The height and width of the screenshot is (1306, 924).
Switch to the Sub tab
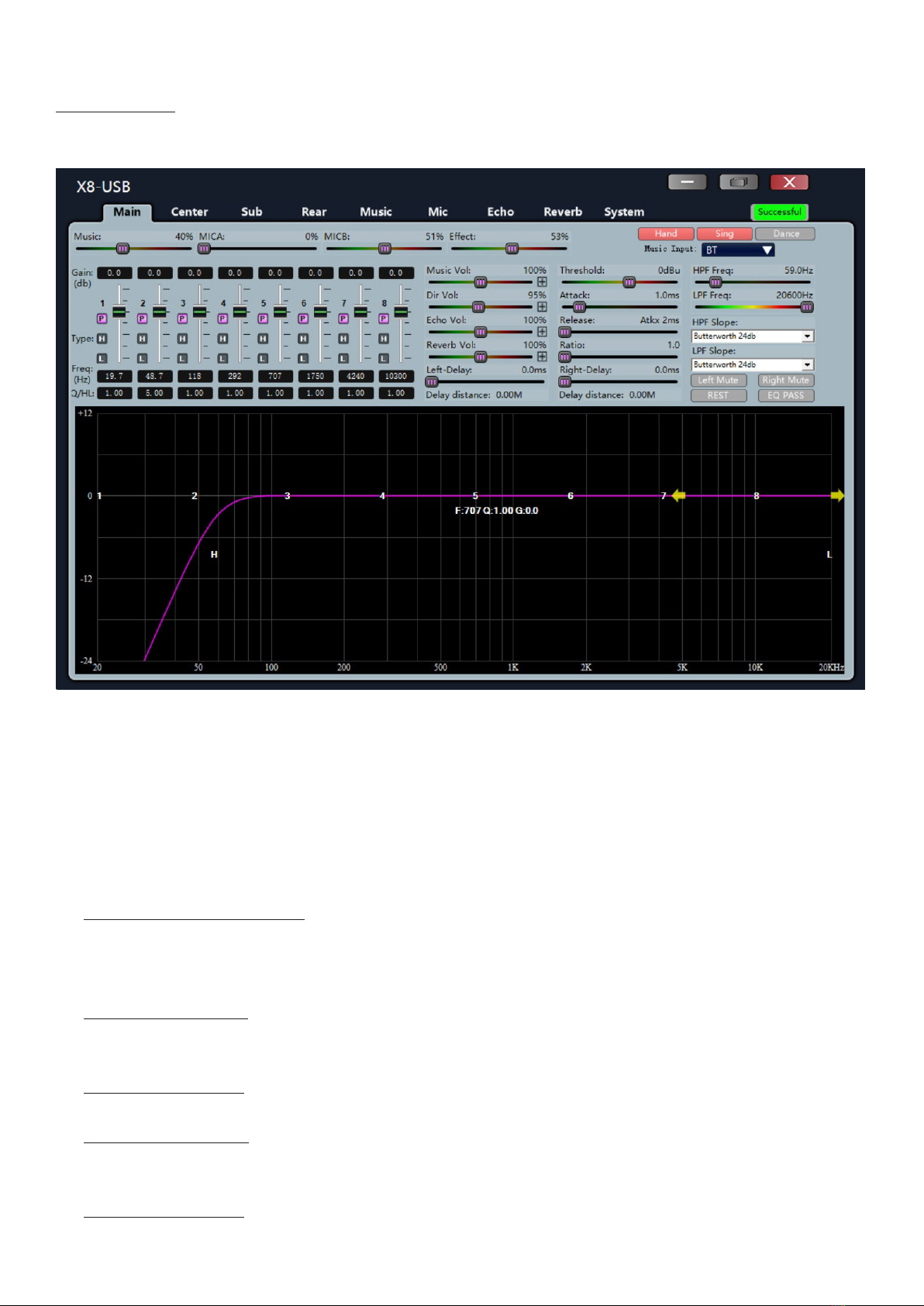(251, 212)
